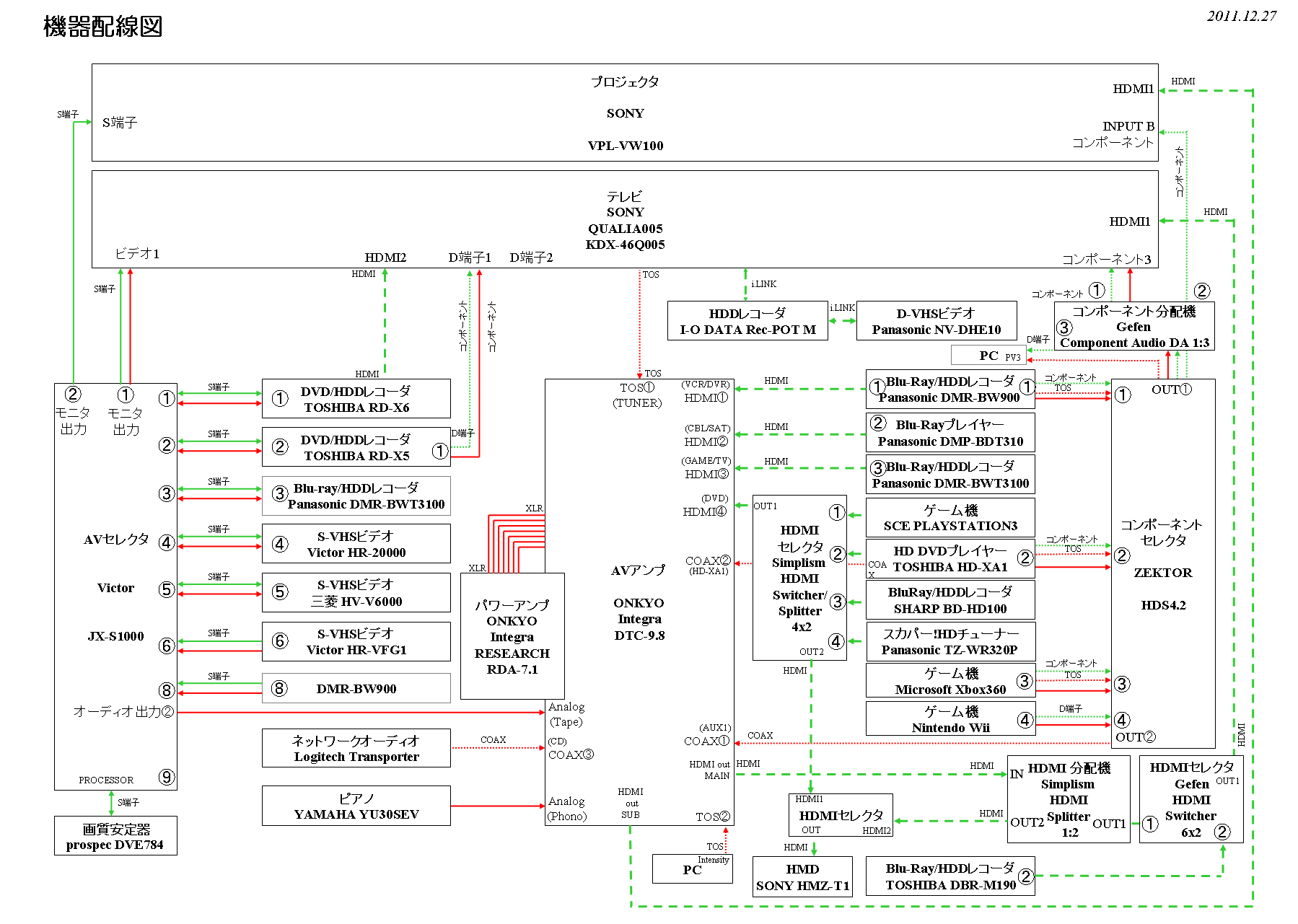The height and width of the screenshot is (924, 1298).
Task: Click the 2011.12.27 date text
Action: 1241,16
